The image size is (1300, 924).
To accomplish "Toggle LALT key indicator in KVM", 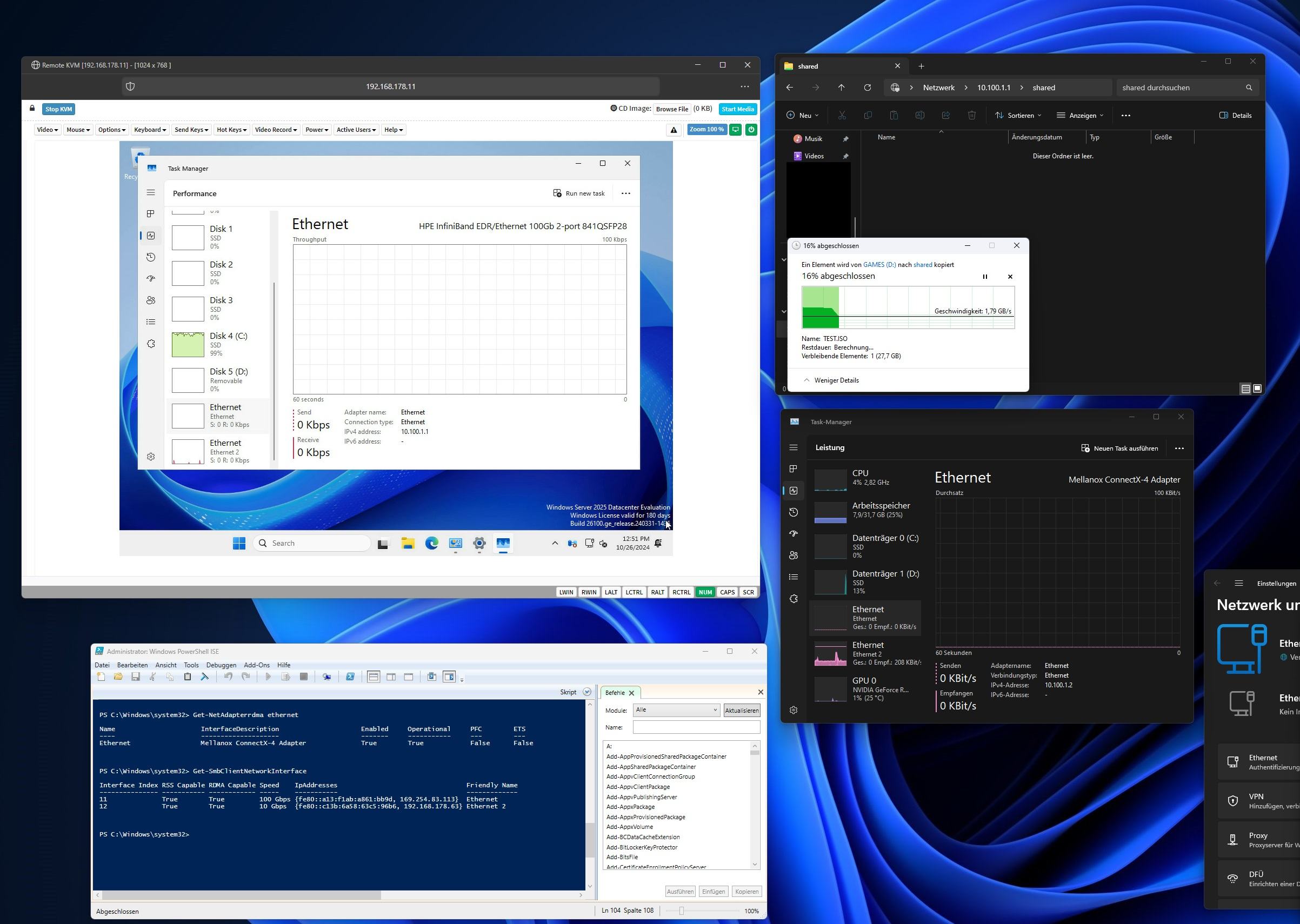I will tap(611, 592).
